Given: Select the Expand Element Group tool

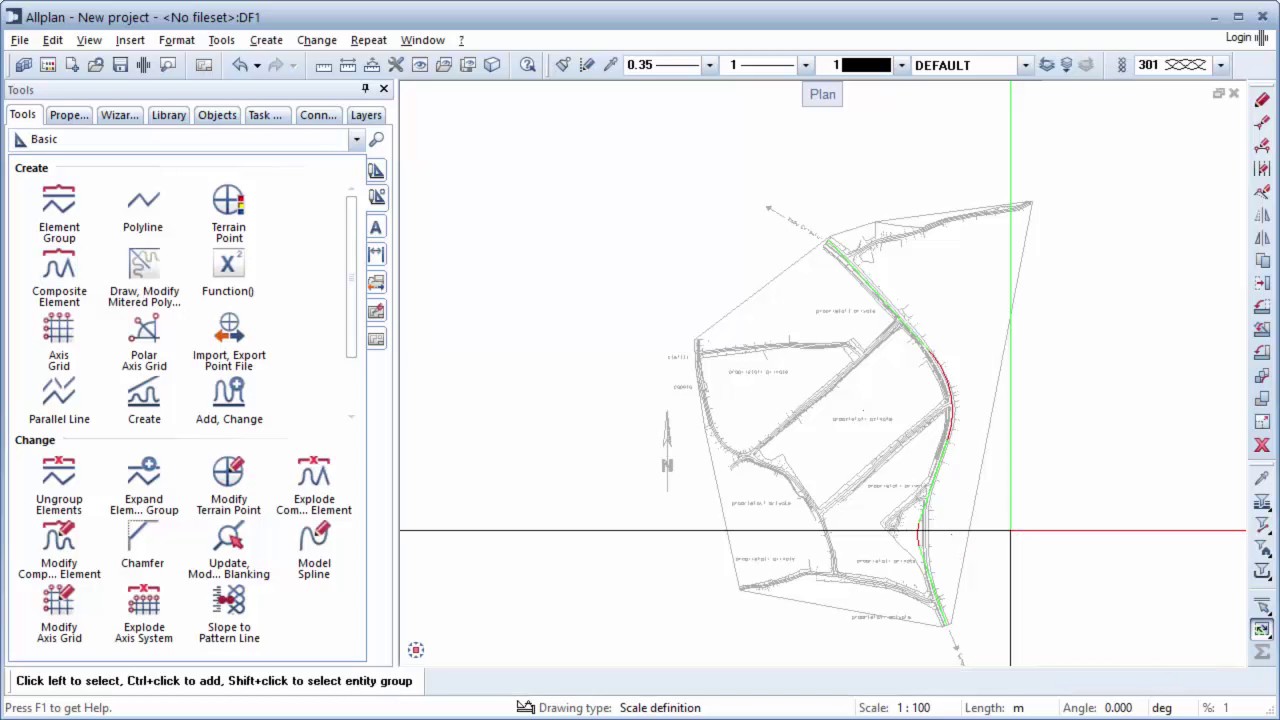Looking at the screenshot, I should [x=144, y=486].
